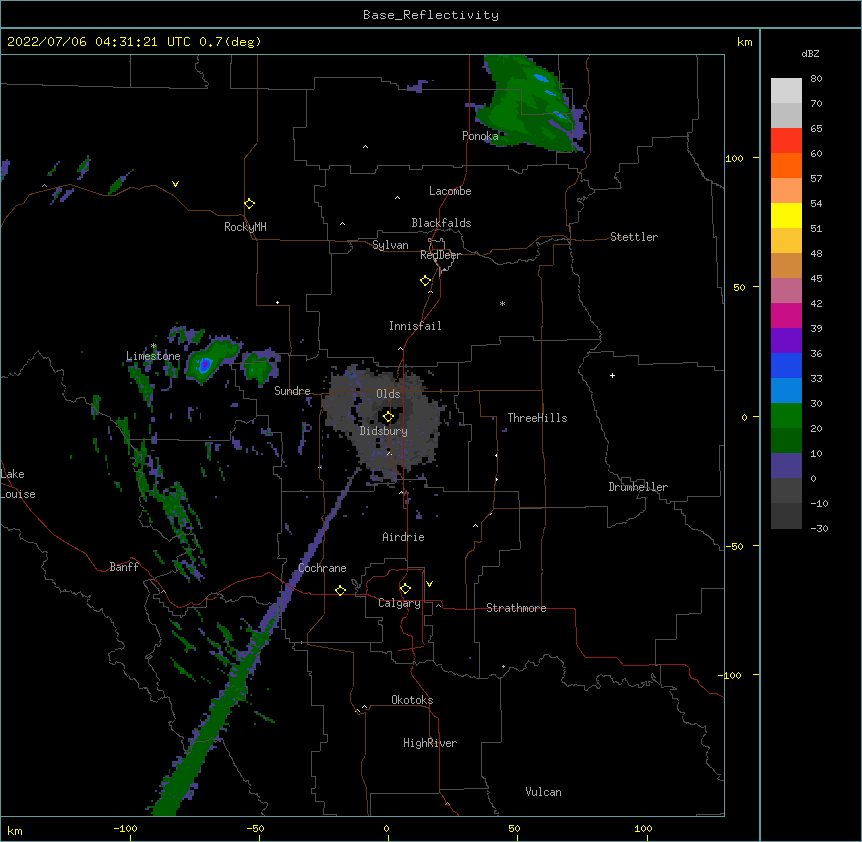862x842 pixels.
Task: Click the Ponoka city label
Action: click(x=480, y=136)
